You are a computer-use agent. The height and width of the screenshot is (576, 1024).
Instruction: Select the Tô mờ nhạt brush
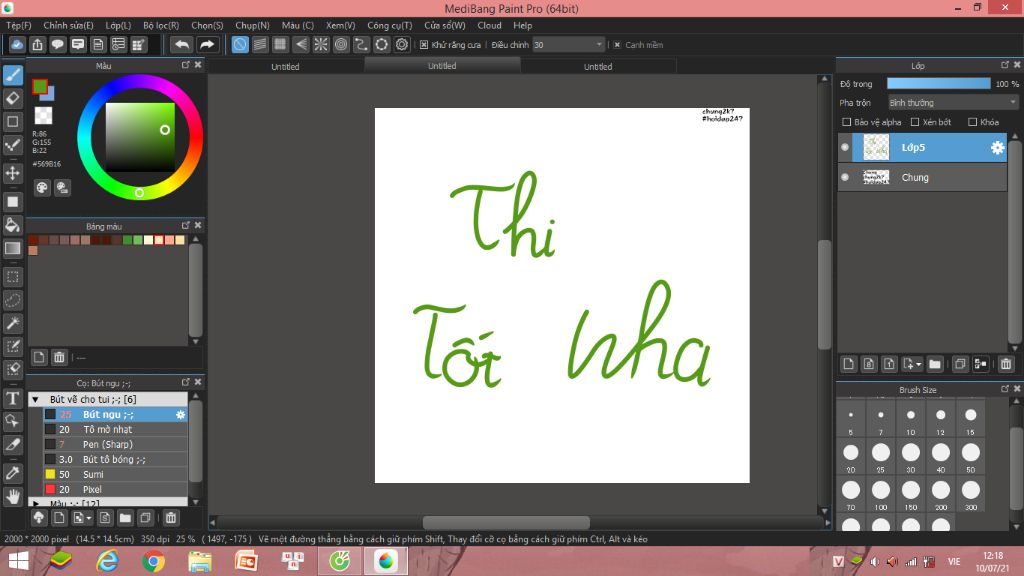click(x=116, y=430)
